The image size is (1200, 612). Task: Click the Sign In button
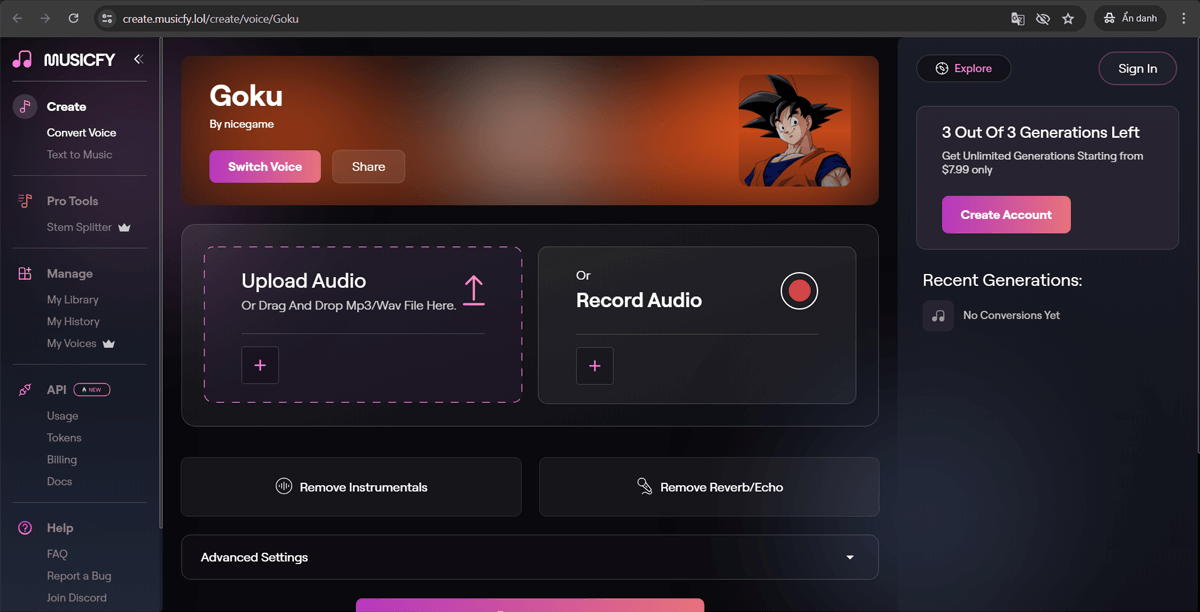point(1137,69)
